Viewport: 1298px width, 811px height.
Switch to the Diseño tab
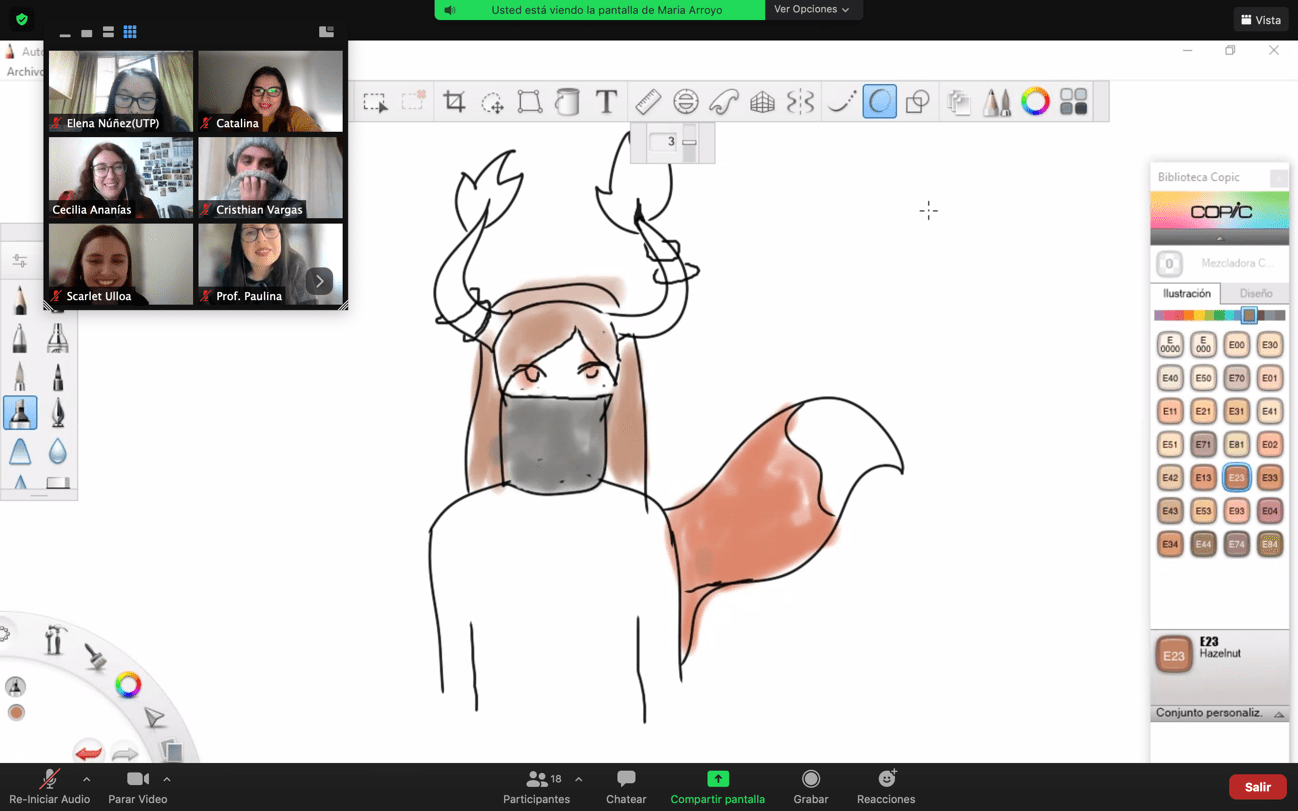coord(1256,294)
